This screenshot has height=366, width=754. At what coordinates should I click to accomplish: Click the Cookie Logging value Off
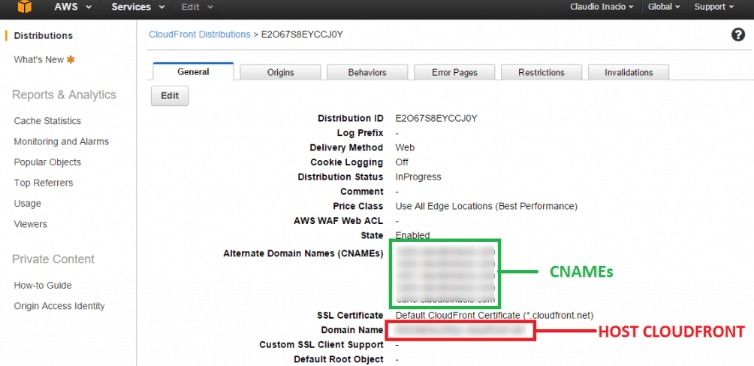click(402, 162)
